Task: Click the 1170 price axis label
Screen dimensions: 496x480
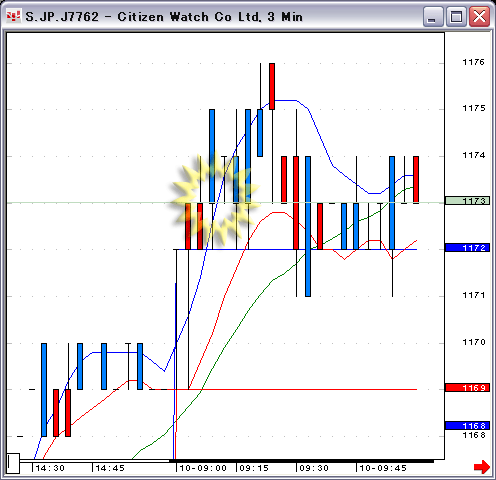Action: point(473,342)
